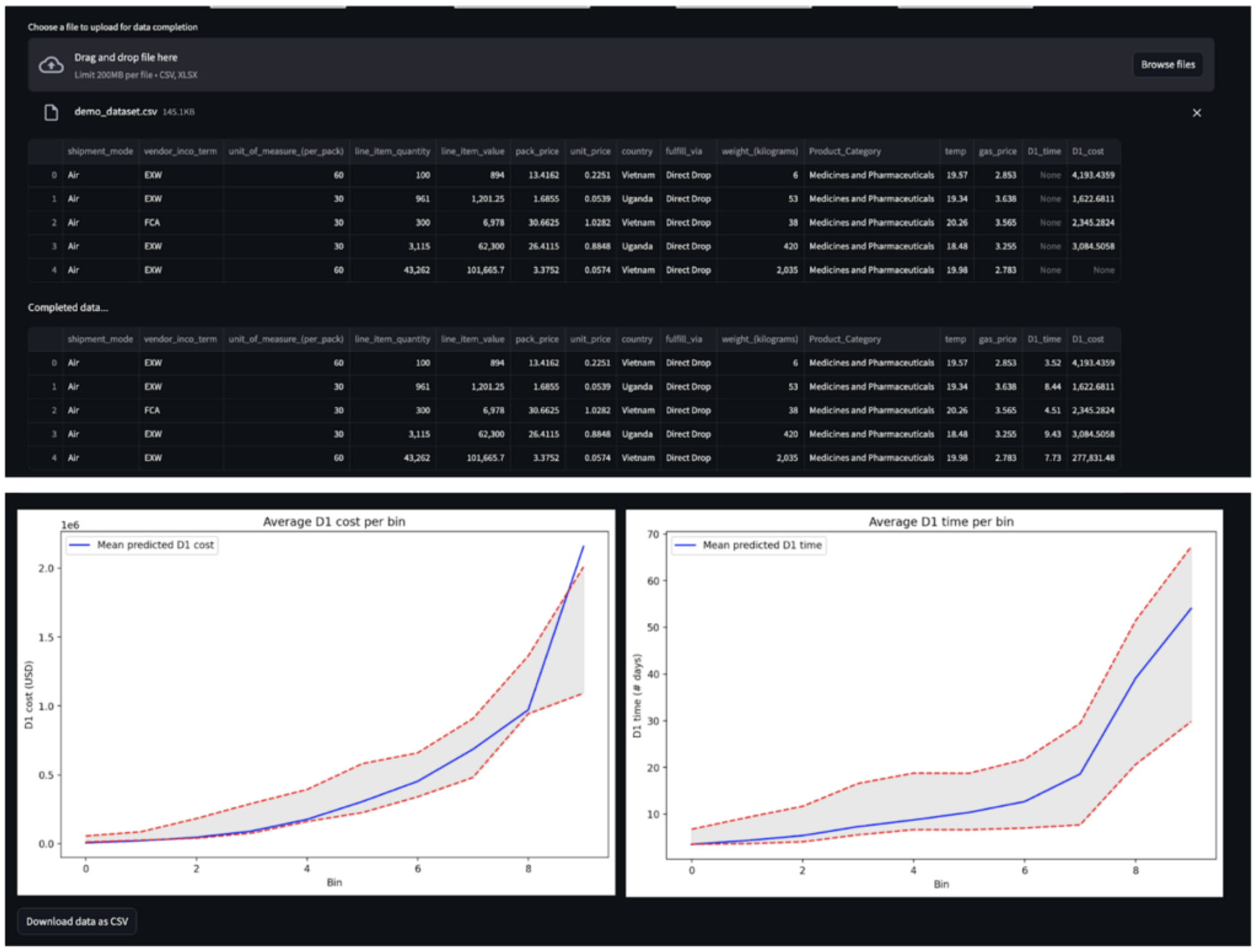Click the weight_(kilograms) header in the completed table
The width and height of the screenshot is (1258, 952).
(x=759, y=339)
